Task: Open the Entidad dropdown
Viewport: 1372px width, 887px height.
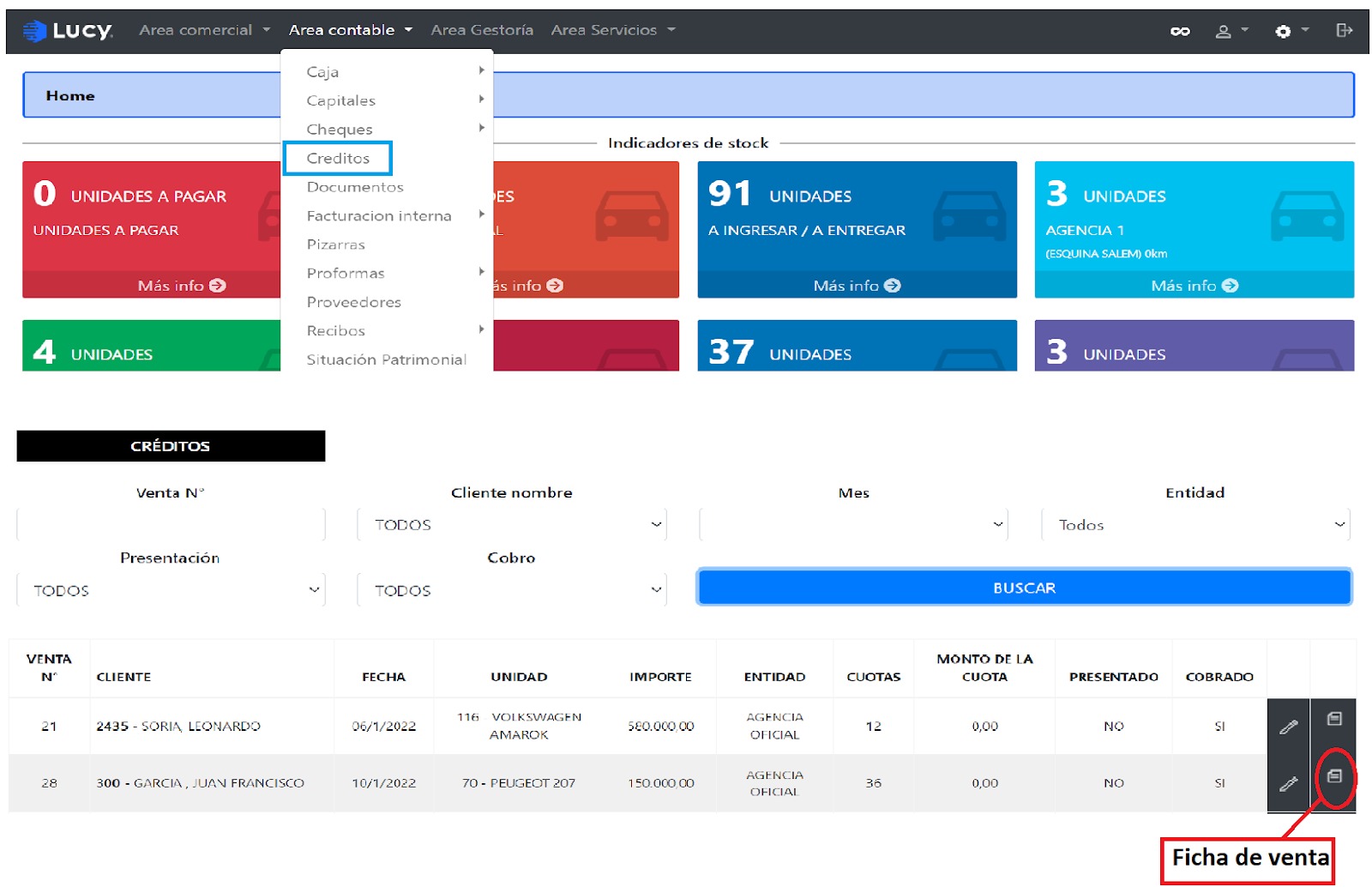Action: (x=1195, y=525)
